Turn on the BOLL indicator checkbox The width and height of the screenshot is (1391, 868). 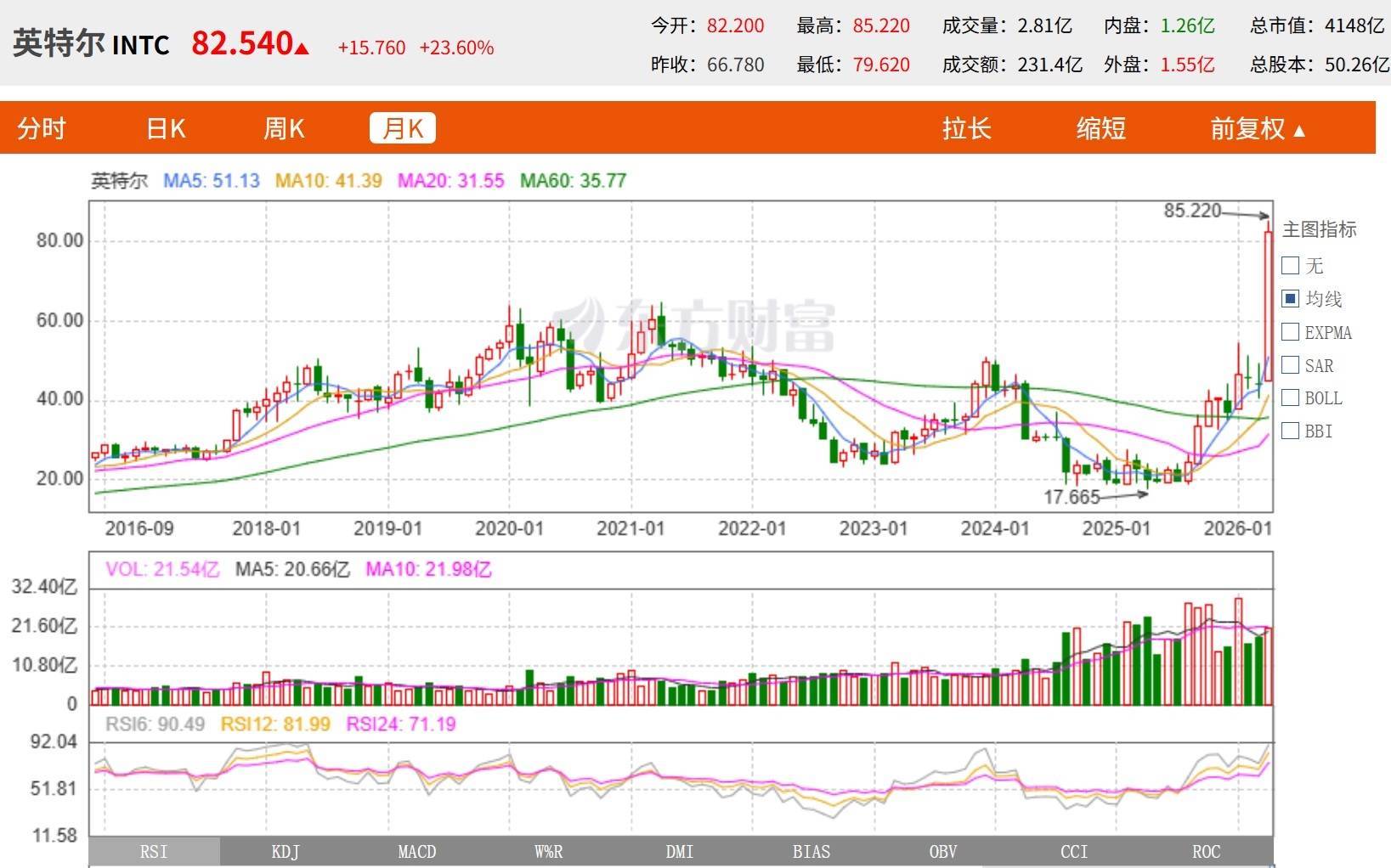pyautogui.click(x=1290, y=397)
